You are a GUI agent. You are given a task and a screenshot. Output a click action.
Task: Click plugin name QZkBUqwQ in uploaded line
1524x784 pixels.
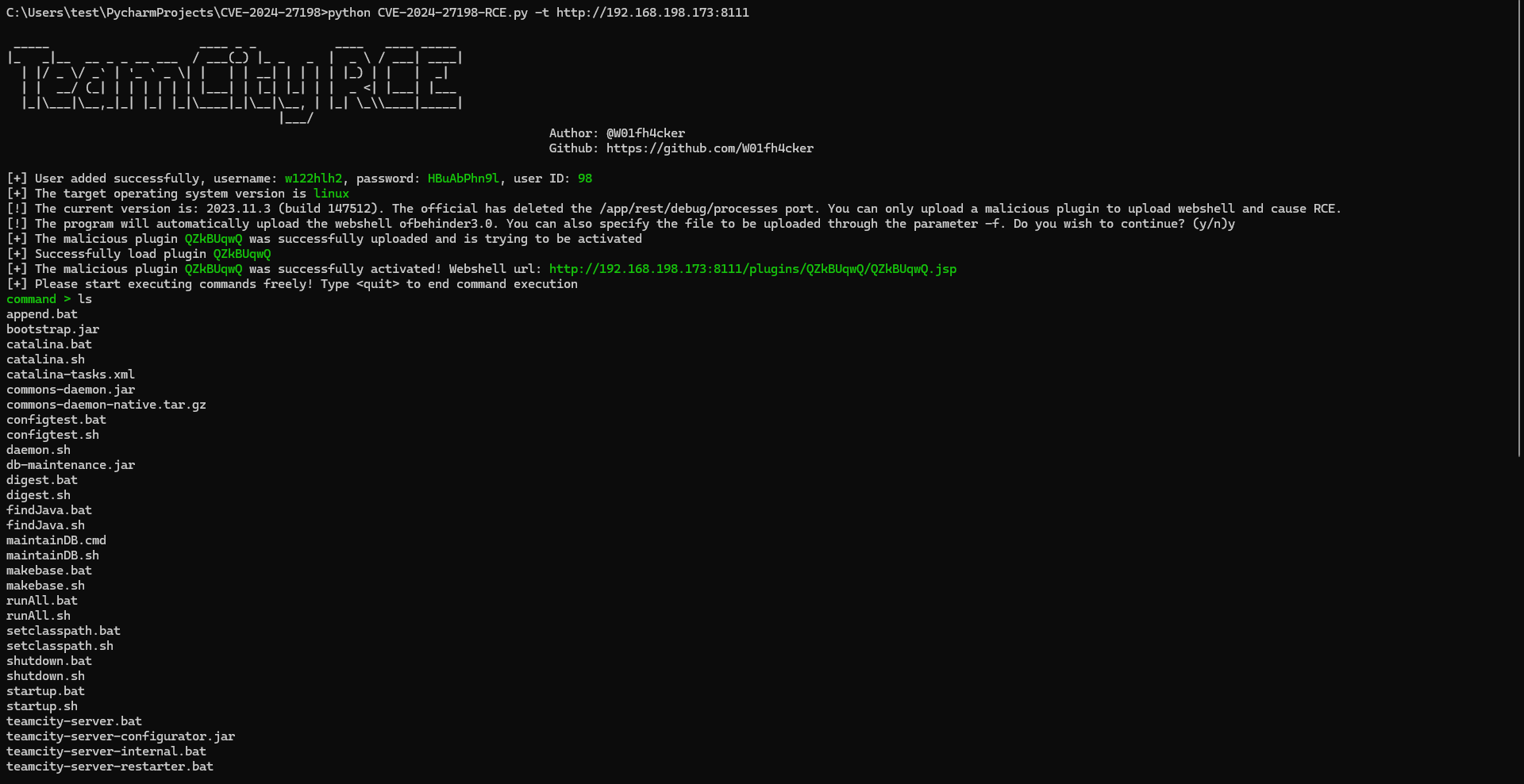[x=214, y=239]
